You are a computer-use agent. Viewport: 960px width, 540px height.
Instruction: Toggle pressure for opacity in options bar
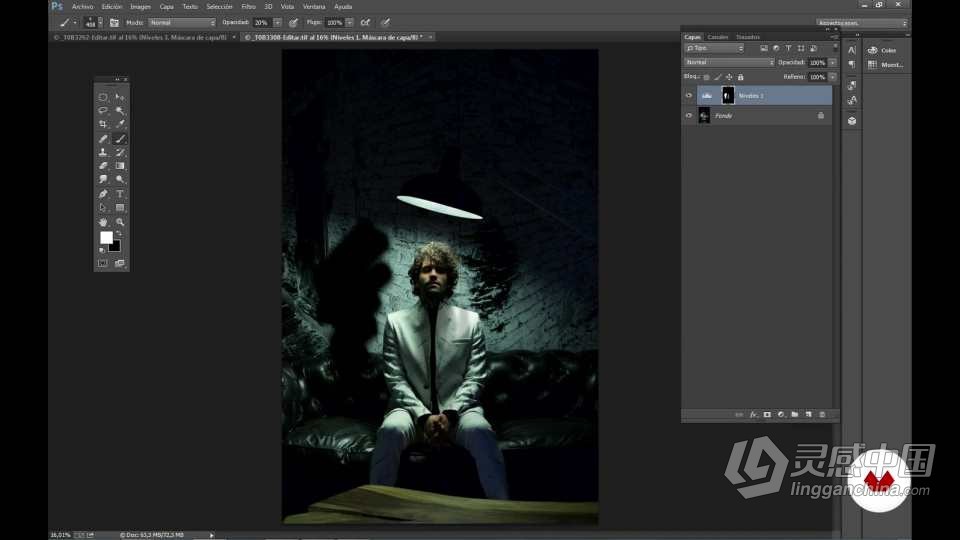pos(294,23)
